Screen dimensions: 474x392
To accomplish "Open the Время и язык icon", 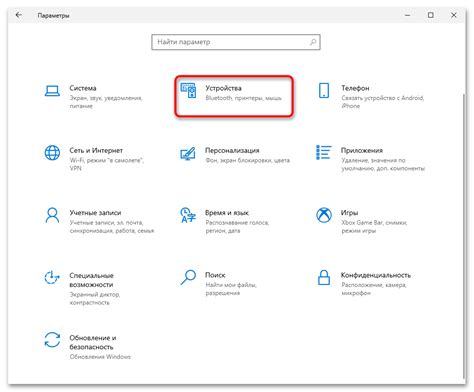I will pyautogui.click(x=188, y=215).
